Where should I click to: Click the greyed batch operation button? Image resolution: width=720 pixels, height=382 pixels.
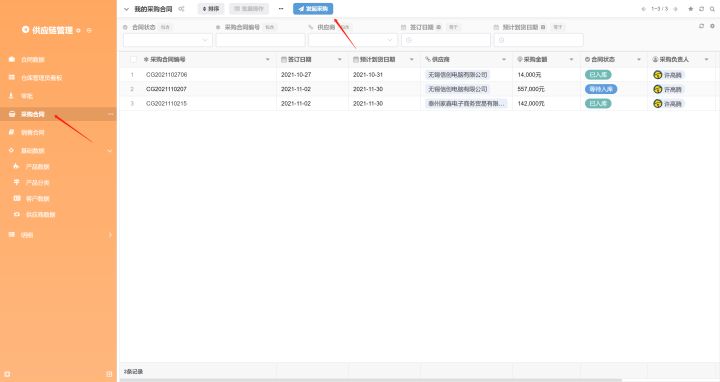click(249, 9)
